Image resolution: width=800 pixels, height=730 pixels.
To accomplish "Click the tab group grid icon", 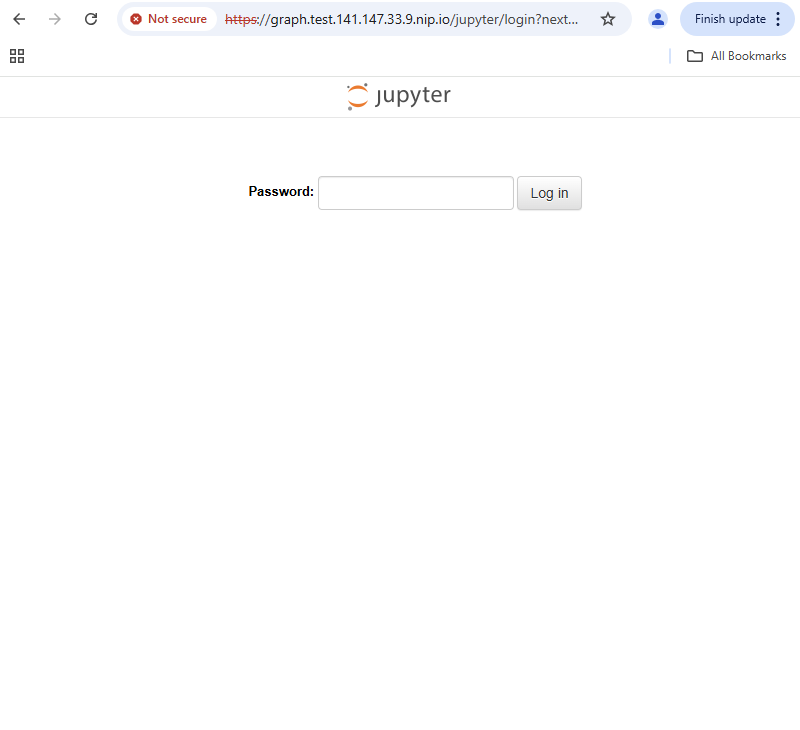I will pyautogui.click(x=16, y=56).
